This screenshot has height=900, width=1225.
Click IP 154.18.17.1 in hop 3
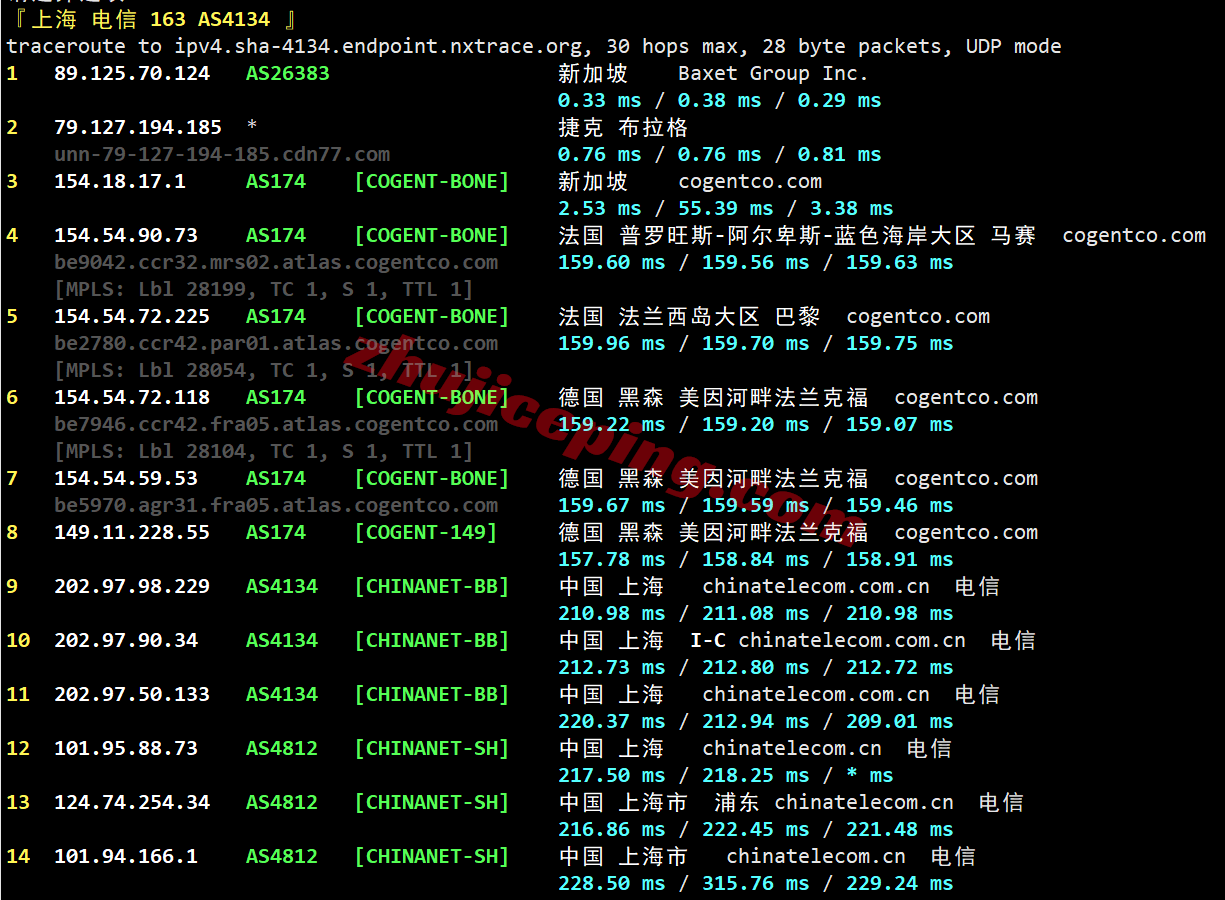120,181
